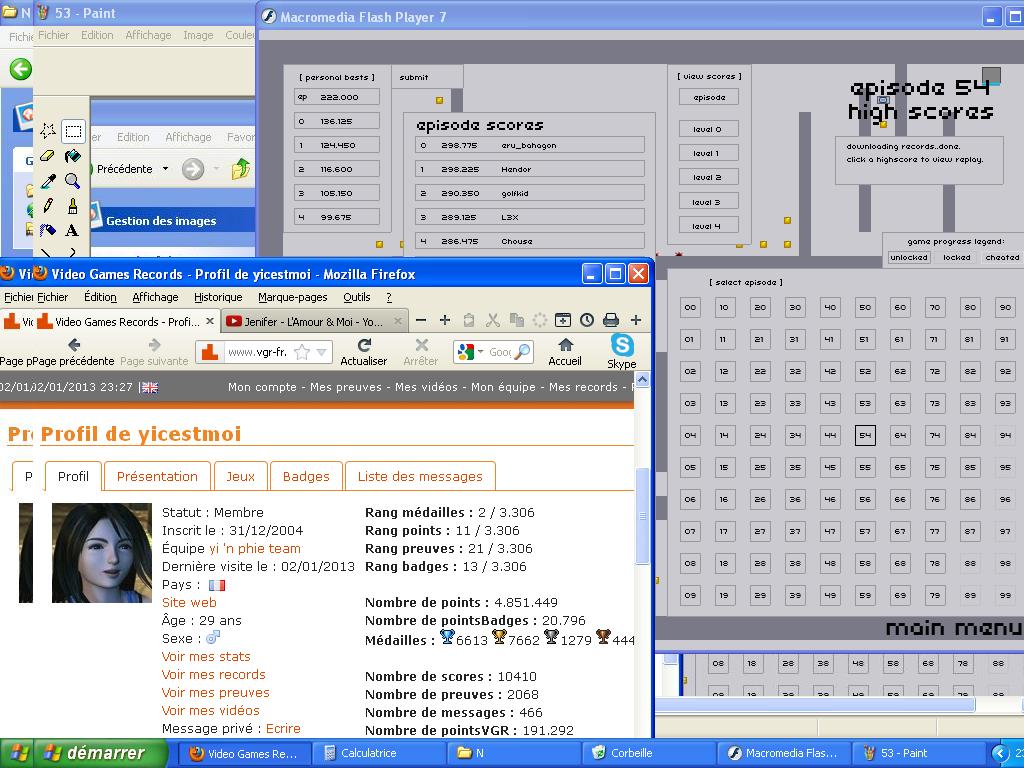Select the Pencil tool in Paint
Screen dimensions: 1024x768
coord(48,206)
